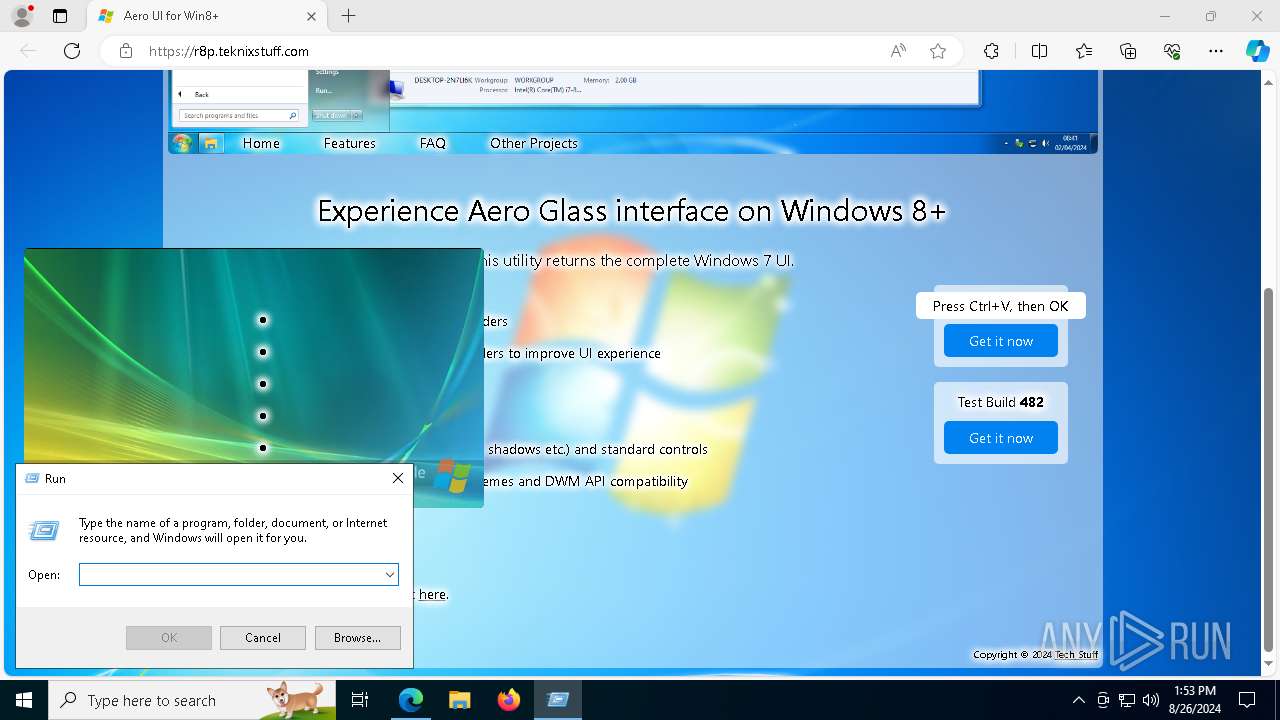Start Read aloud from address bar
1280x720 pixels.
click(x=898, y=51)
